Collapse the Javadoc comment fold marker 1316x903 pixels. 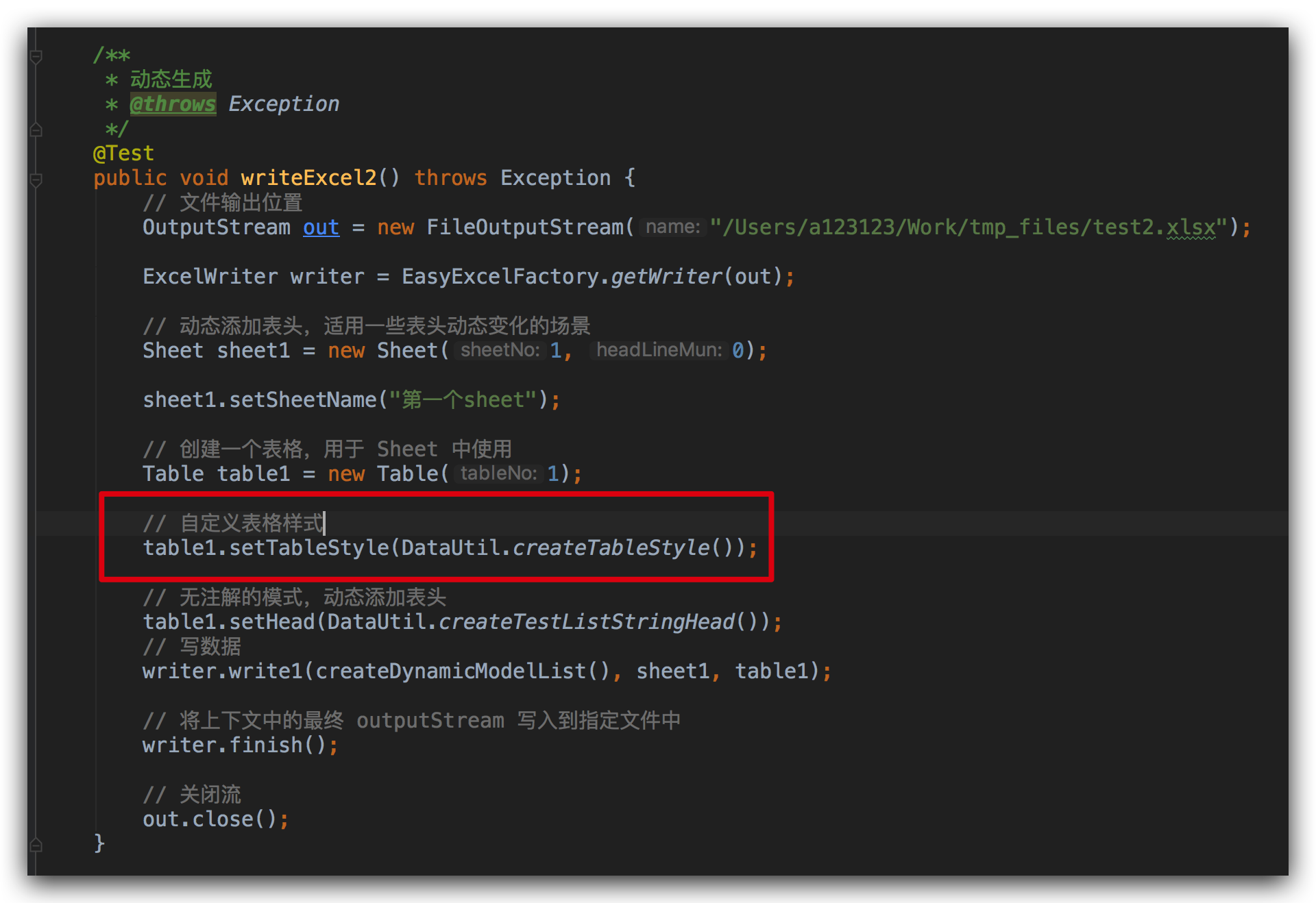[x=36, y=56]
